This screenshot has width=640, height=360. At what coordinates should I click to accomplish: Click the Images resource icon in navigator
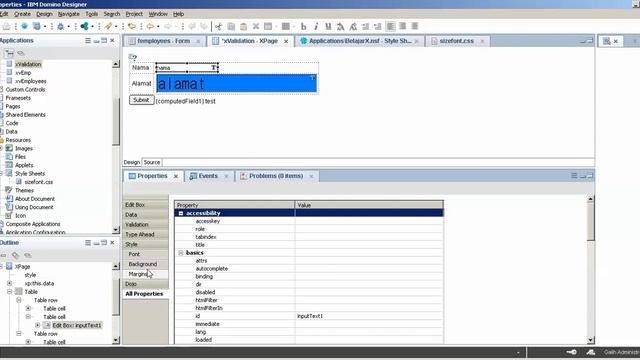(9, 148)
